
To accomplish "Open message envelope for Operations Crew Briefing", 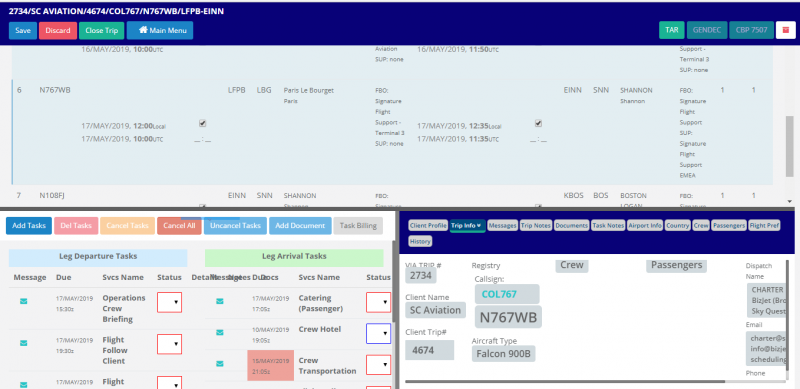I will coord(23,302).
